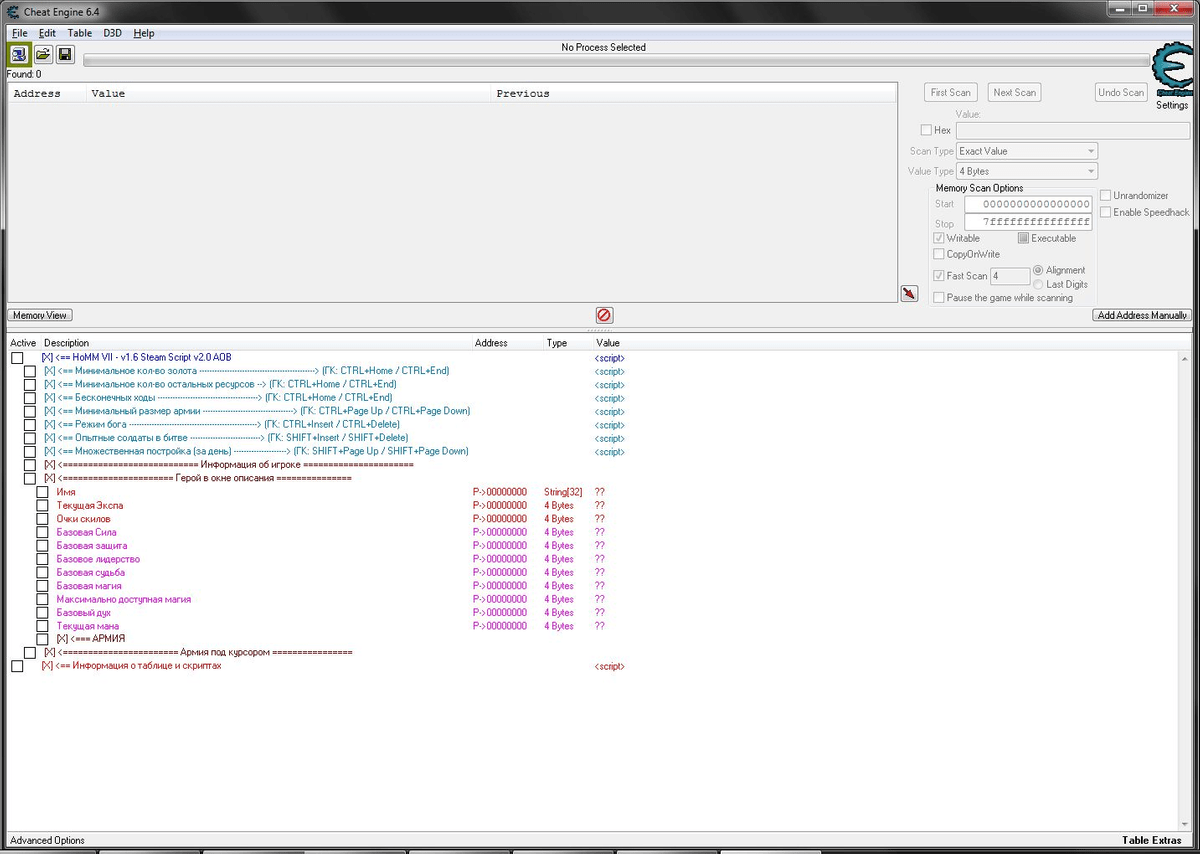Select the Last Digits radio button

[x=1038, y=285]
